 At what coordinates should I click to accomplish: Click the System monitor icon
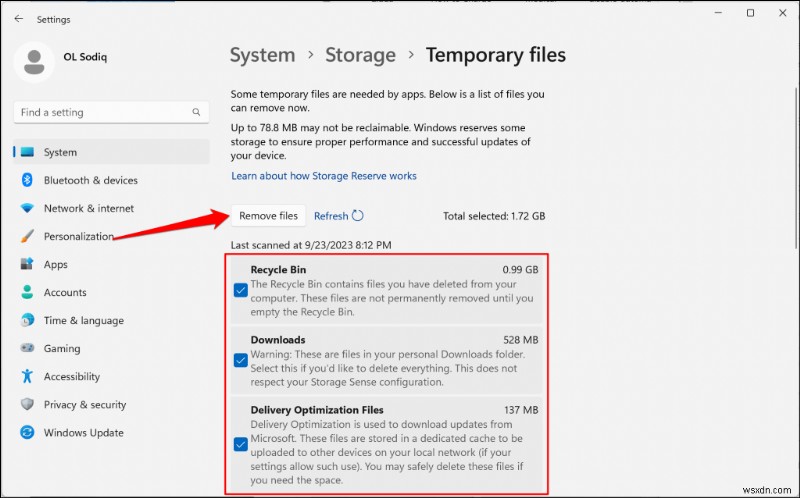coord(27,152)
